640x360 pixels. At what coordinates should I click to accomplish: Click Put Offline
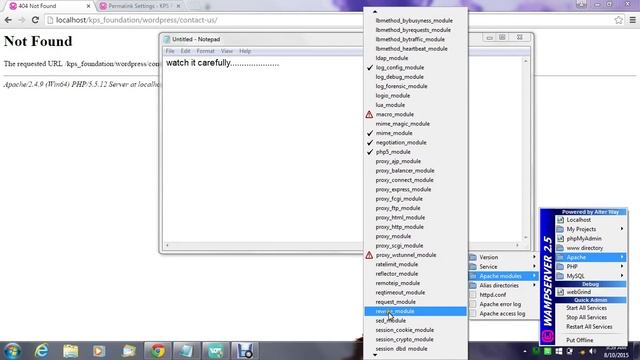point(591,340)
